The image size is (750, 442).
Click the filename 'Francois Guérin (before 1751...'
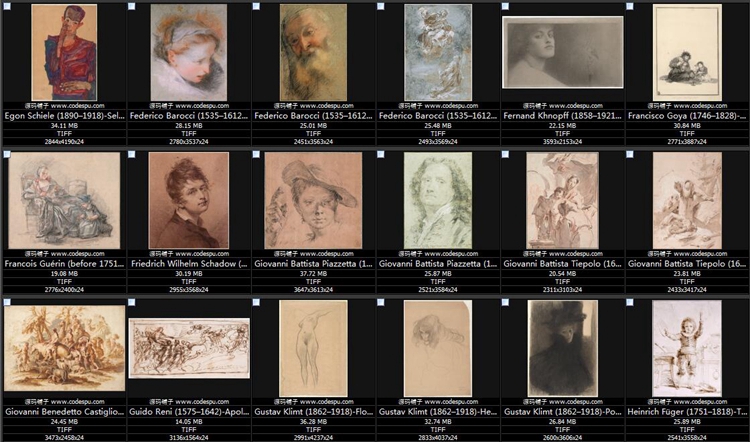[64, 264]
